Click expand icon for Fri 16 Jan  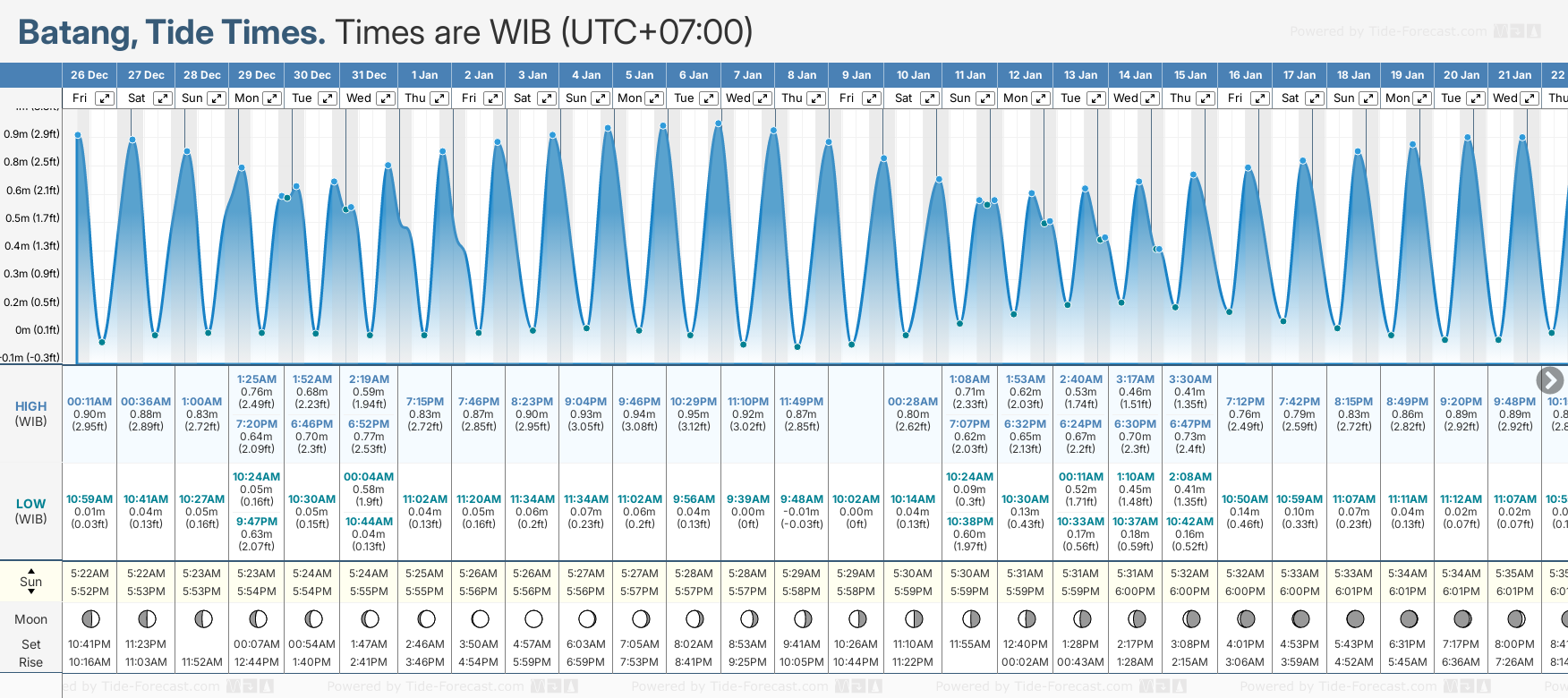[1259, 98]
